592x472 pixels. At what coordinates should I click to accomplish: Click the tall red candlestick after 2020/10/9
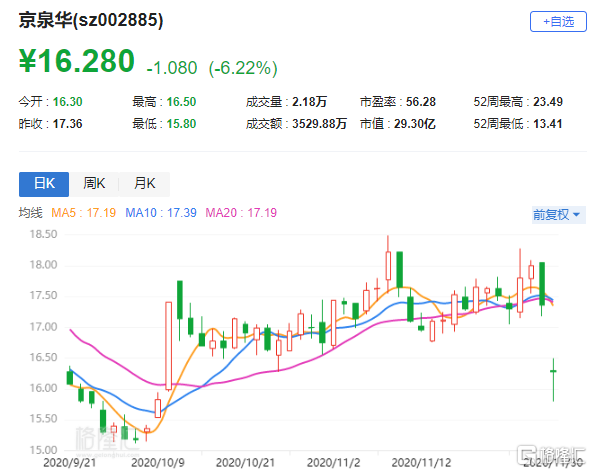[x=168, y=346]
